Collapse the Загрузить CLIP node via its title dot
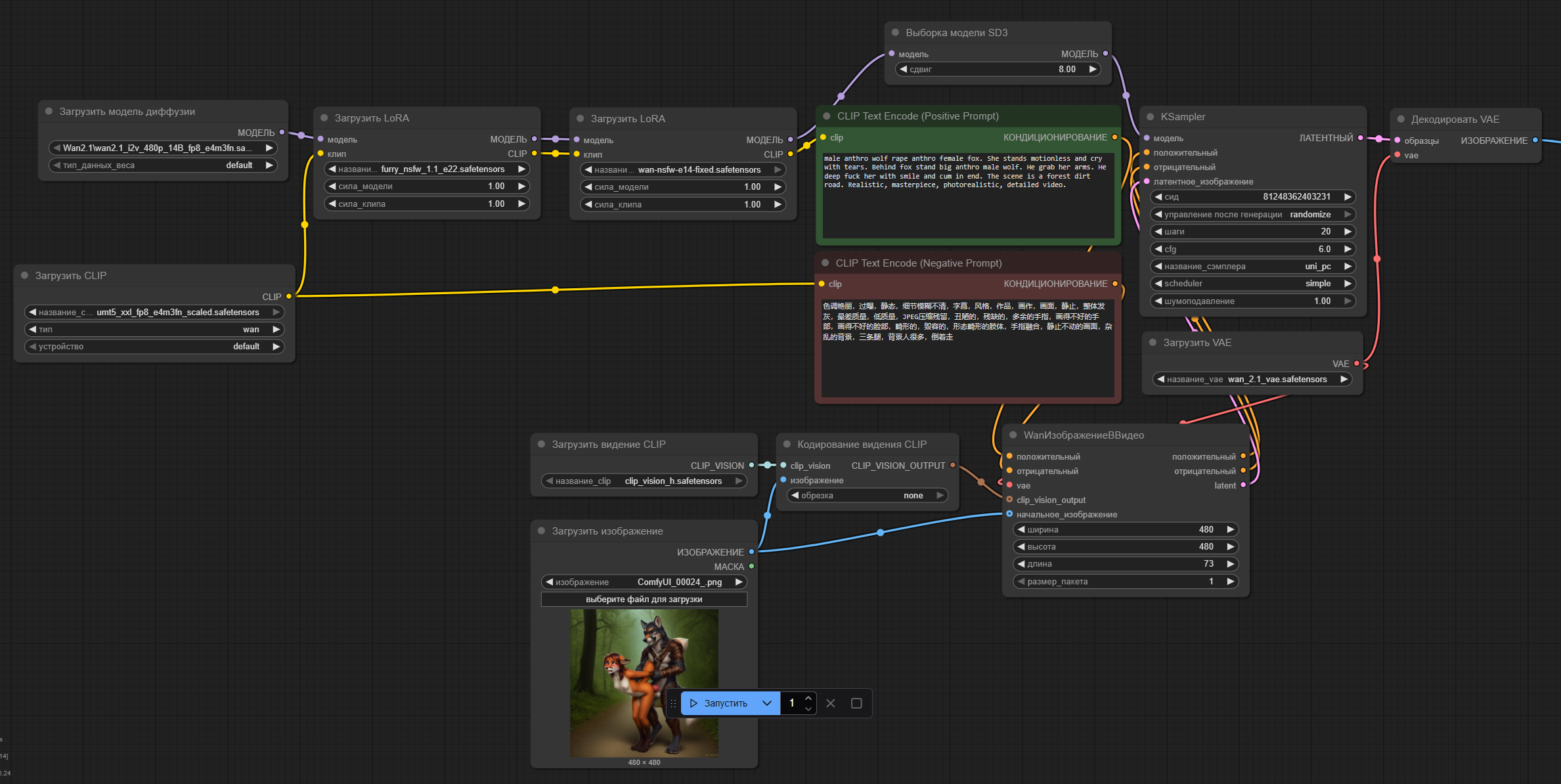 (25, 276)
